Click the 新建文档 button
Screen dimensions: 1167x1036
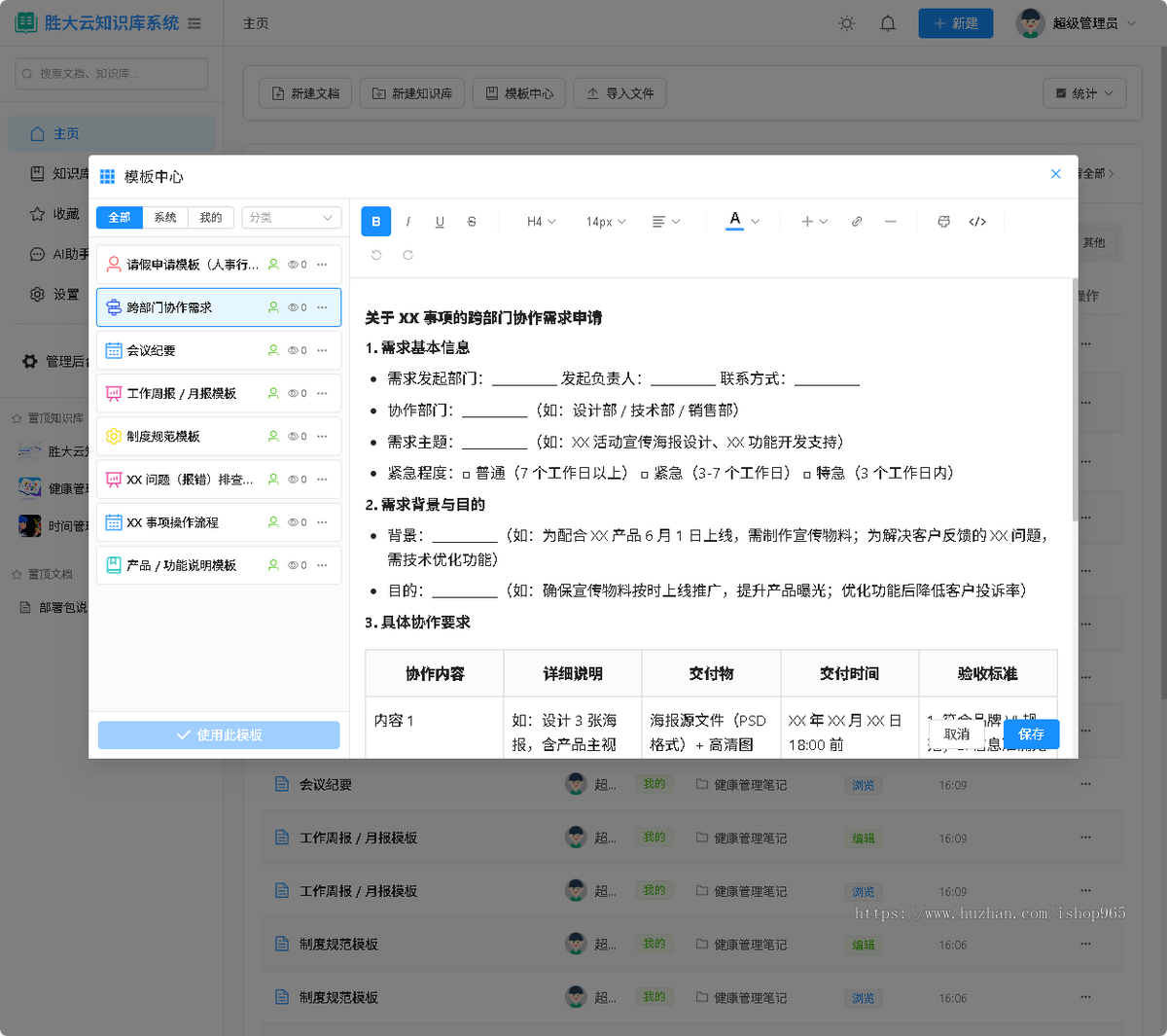[305, 93]
